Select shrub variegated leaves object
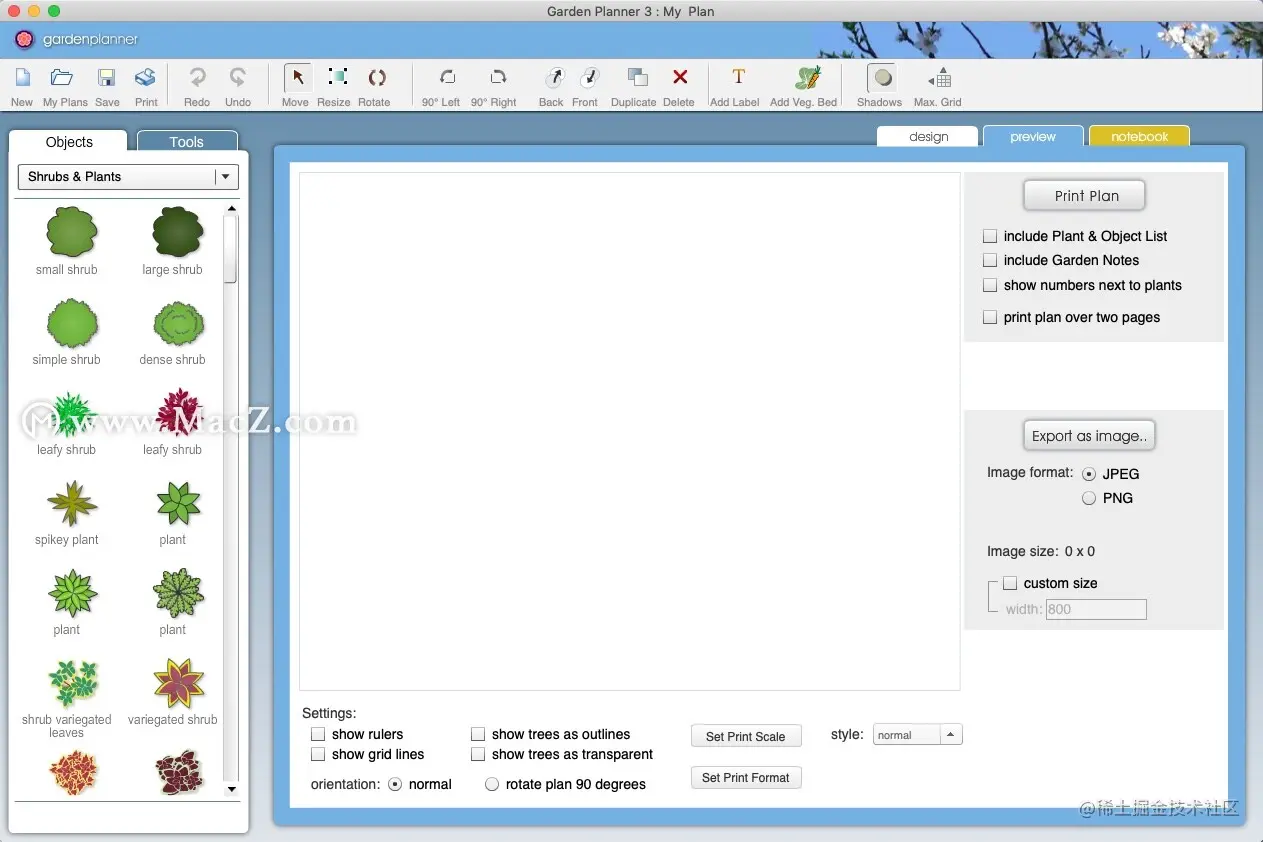 click(72, 684)
